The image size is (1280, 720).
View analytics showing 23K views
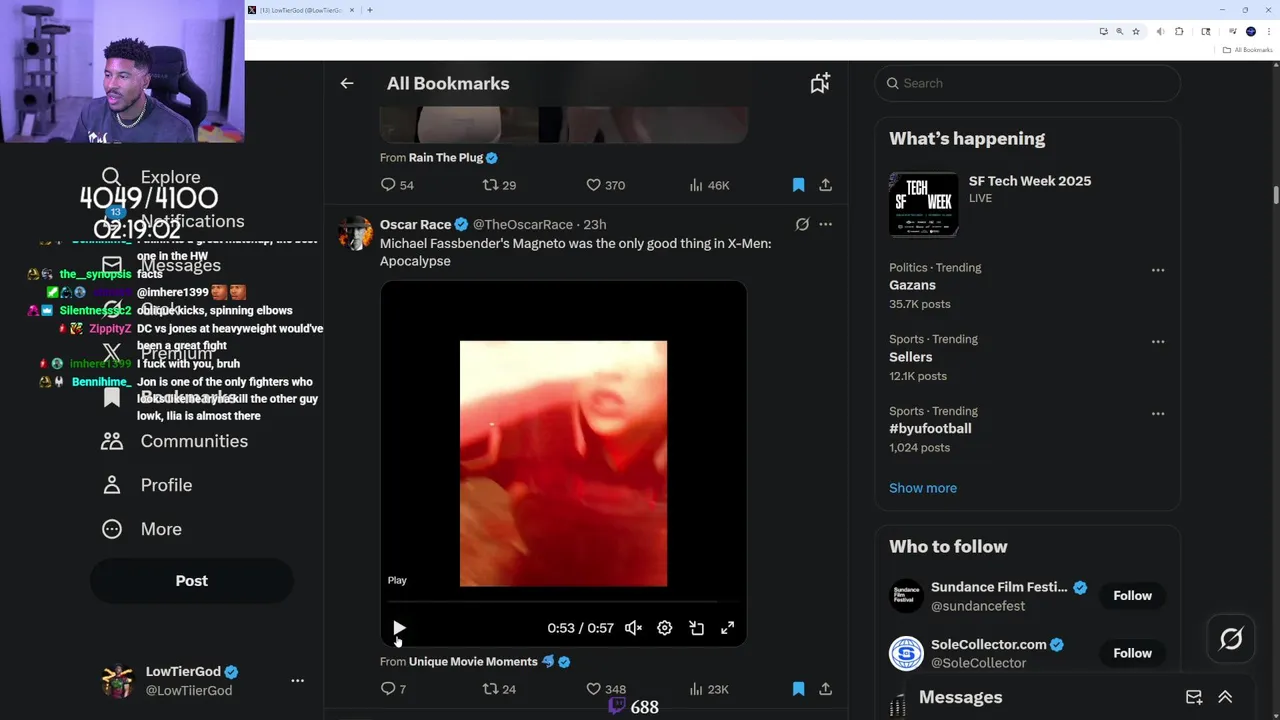click(709, 689)
